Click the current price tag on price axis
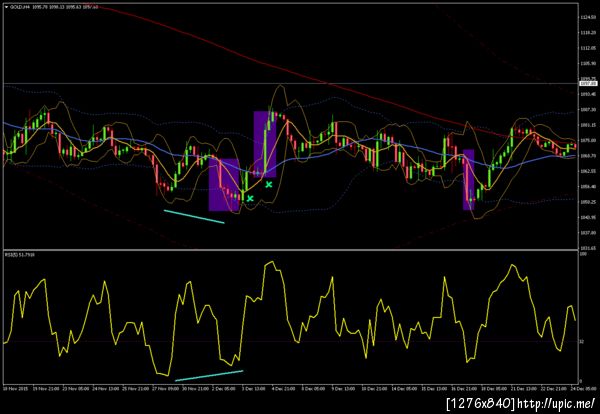Screen dimensions: 600x414 click(588, 83)
